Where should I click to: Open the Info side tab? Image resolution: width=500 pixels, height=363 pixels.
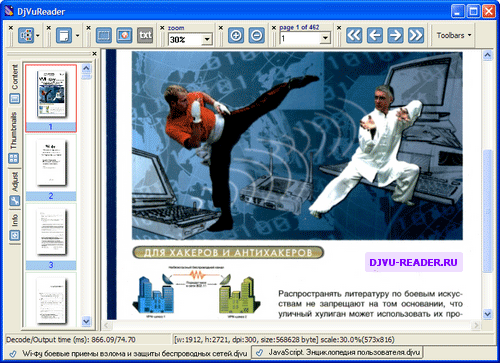(14, 227)
